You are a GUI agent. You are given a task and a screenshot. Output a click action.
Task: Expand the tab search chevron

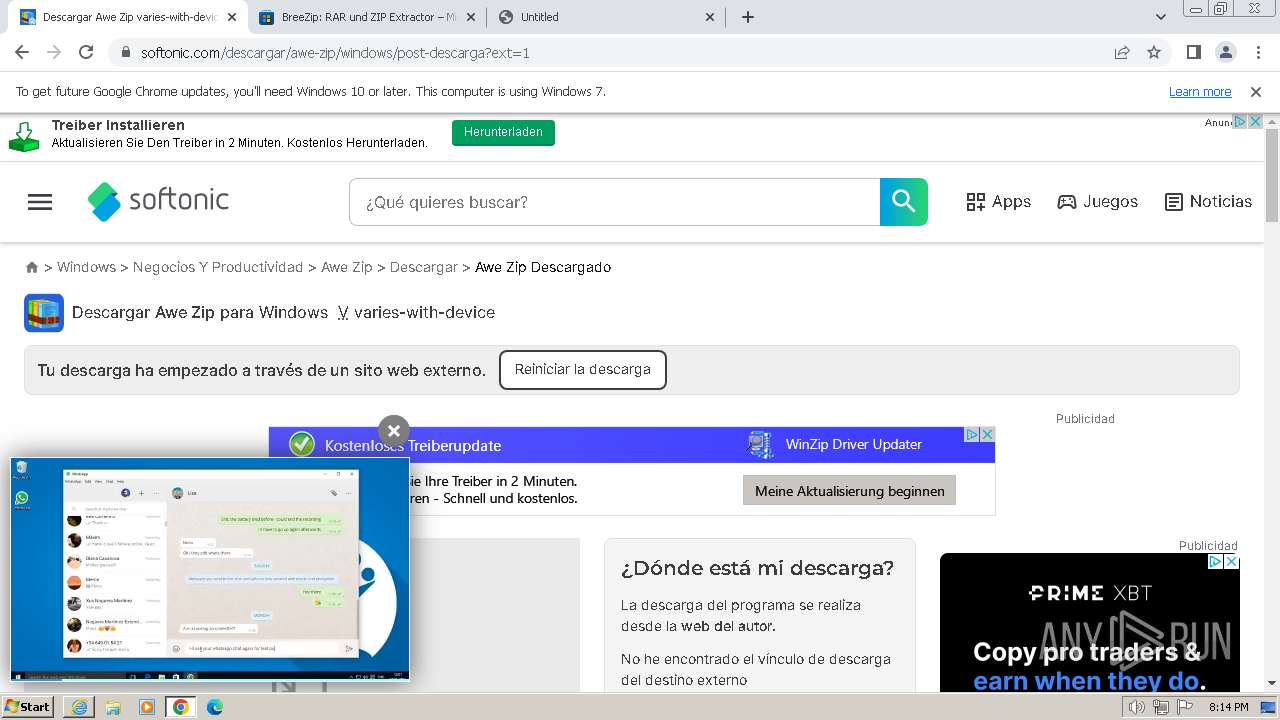1161,17
